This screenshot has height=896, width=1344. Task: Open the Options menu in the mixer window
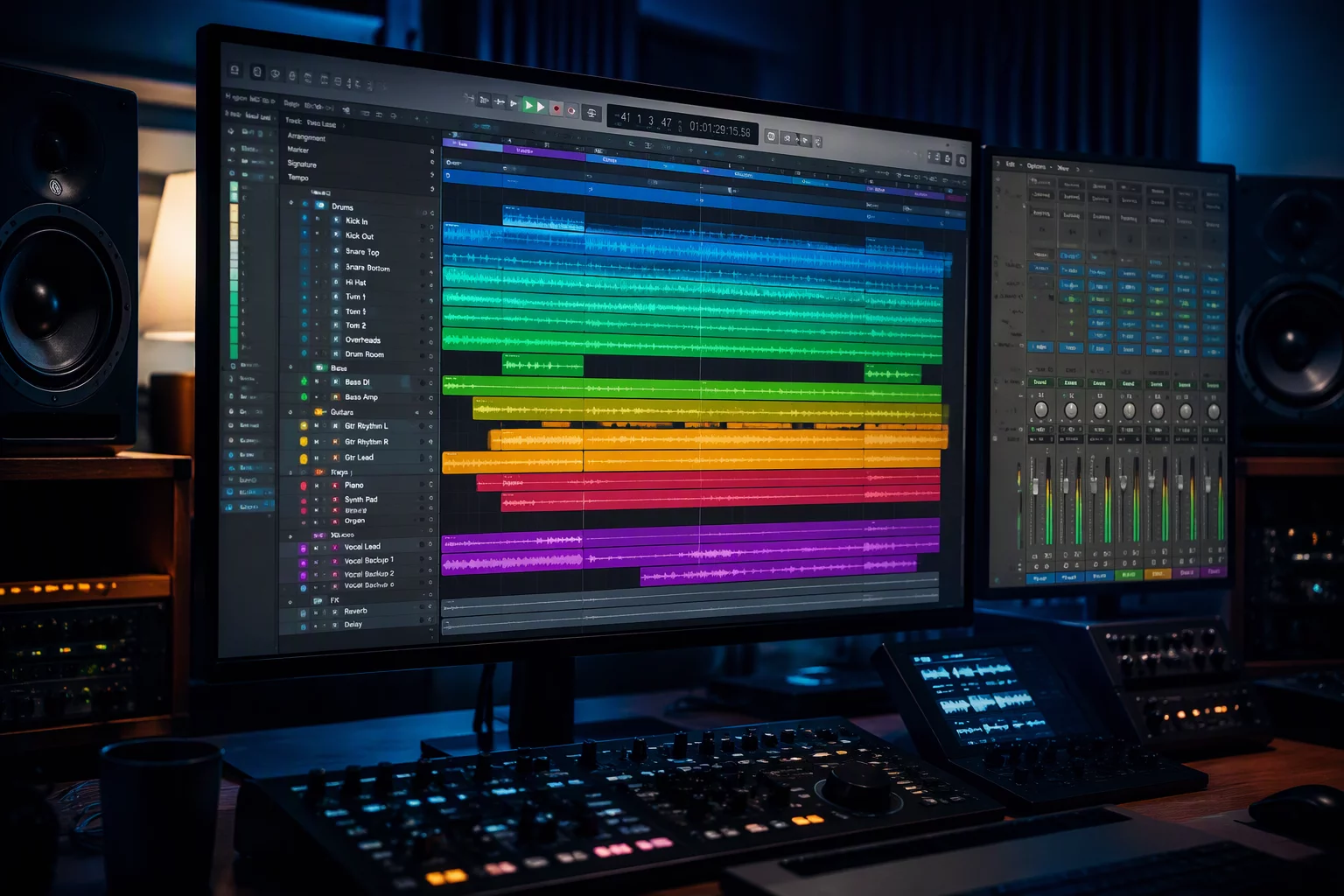pos(1036,165)
